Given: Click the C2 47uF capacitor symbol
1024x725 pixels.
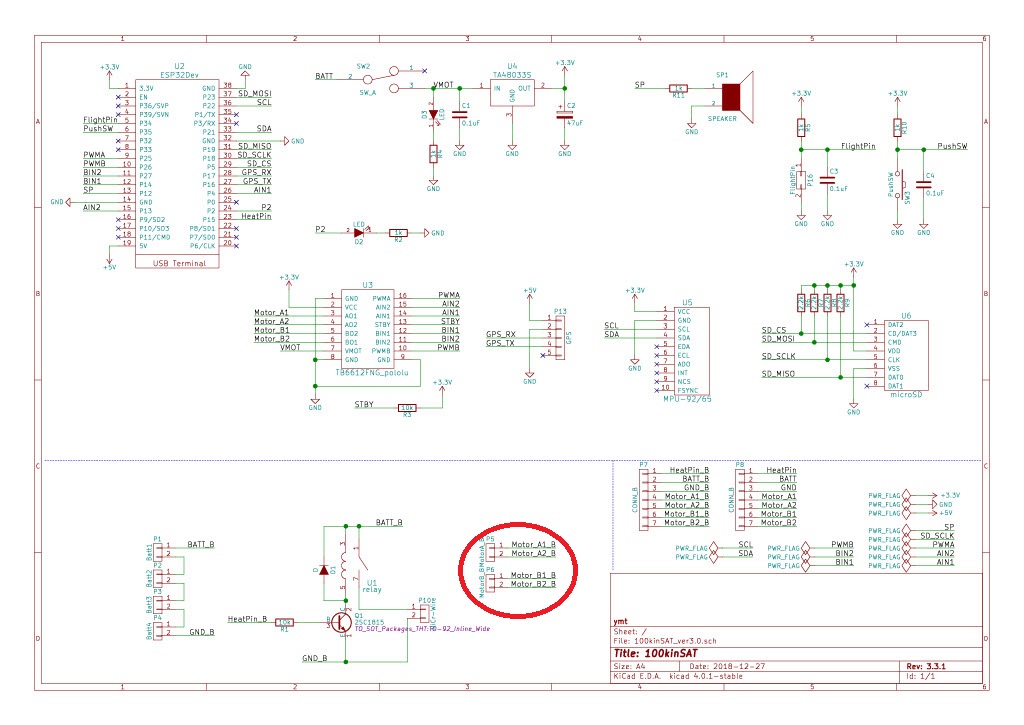Looking at the screenshot, I should tap(564, 111).
